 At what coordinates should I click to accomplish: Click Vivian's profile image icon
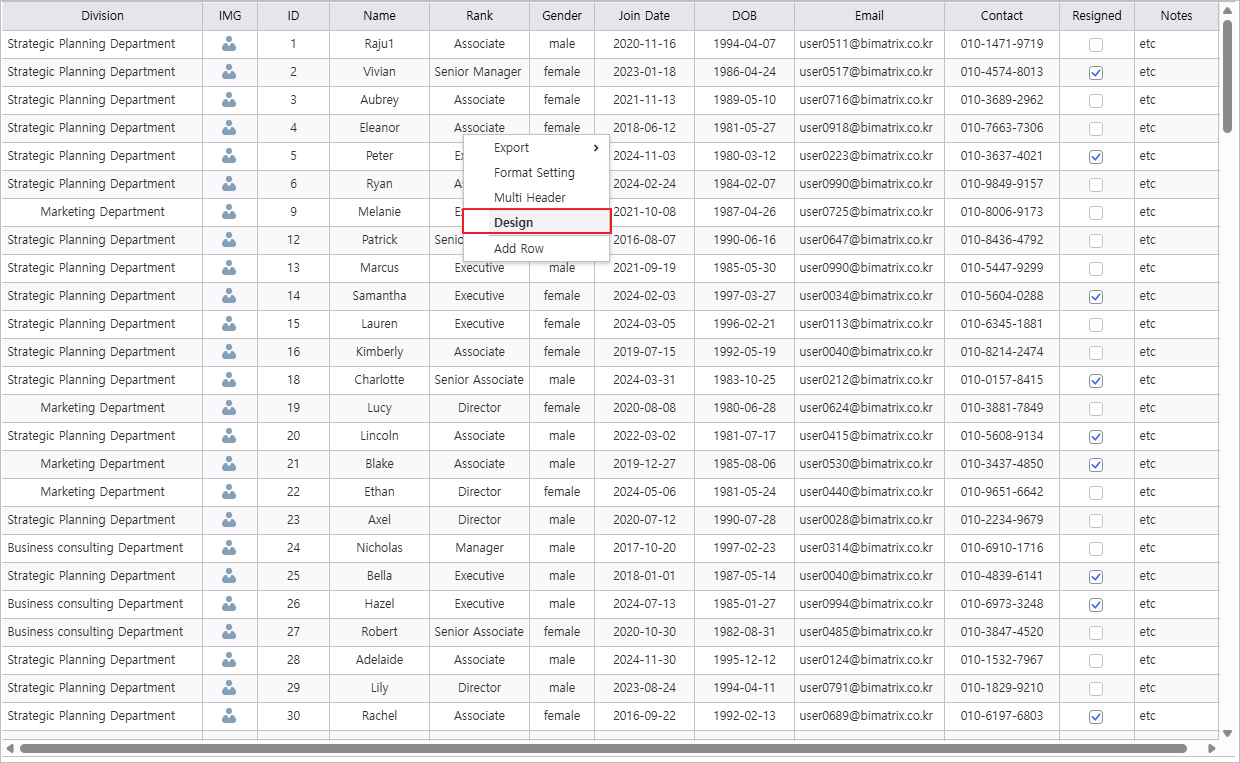229,72
